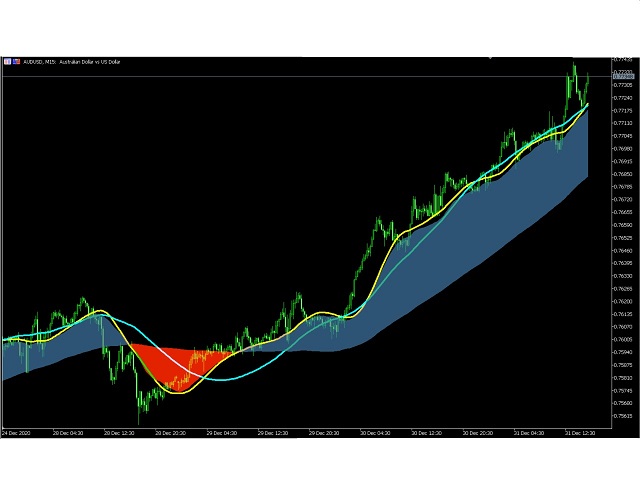Screen dimensions: 640x480
Task: Select the AUDUSD, M15 chart title text
Action: pyautogui.click(x=71, y=62)
